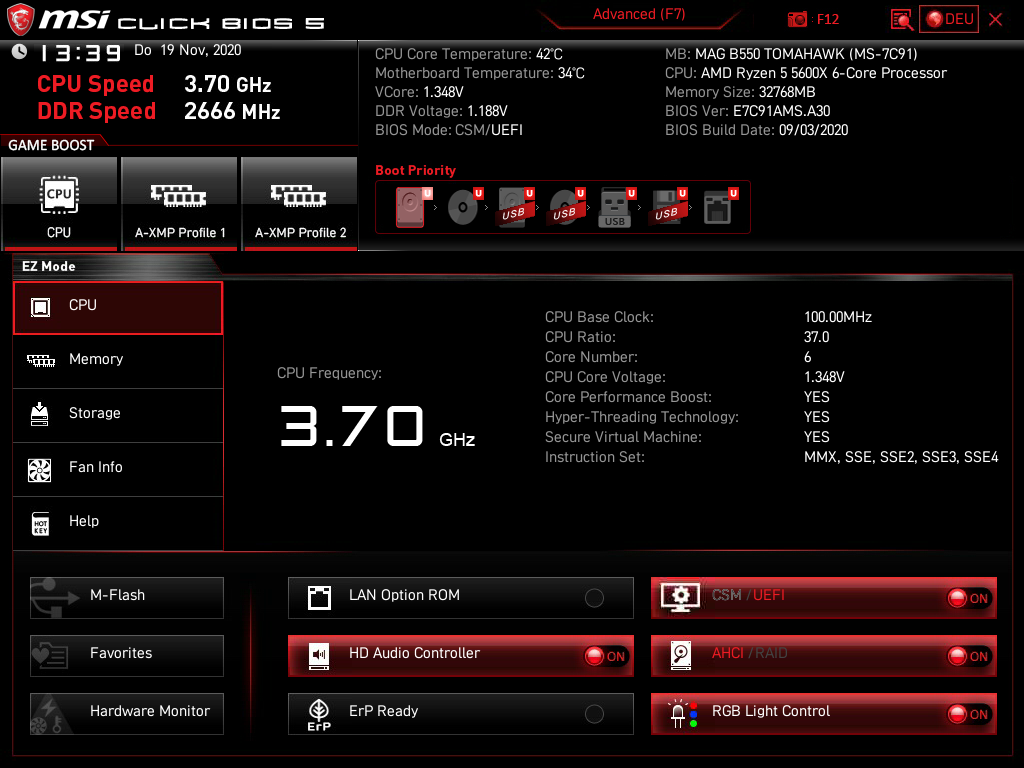Change language via the DEU globe button
This screenshot has height=768, width=1024.
pyautogui.click(x=949, y=19)
